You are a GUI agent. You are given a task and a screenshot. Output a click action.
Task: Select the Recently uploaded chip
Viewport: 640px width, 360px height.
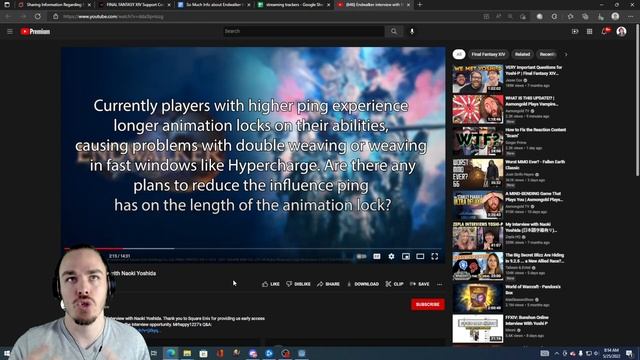547,54
